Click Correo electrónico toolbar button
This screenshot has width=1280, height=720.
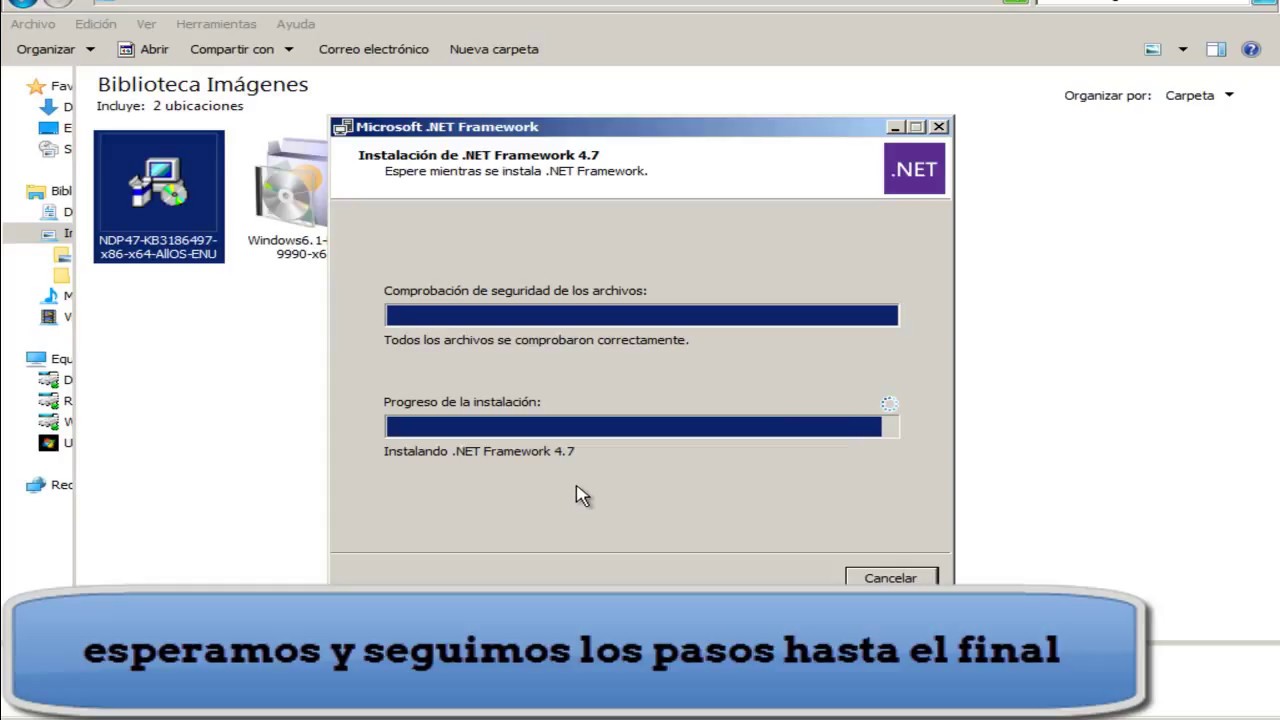tap(373, 49)
